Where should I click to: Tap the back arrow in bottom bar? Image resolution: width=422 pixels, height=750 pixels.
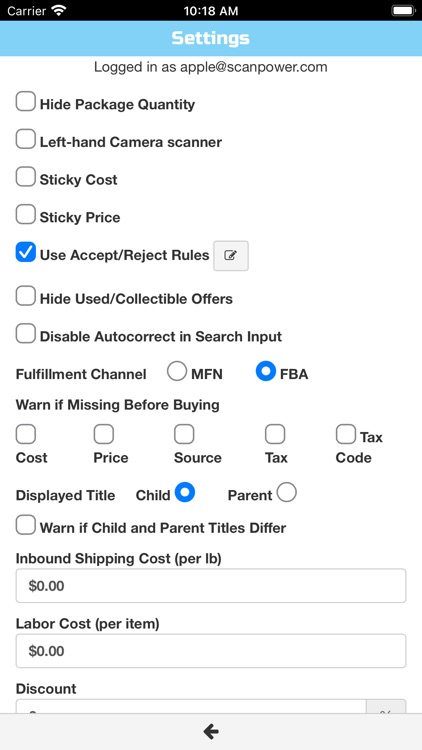(211, 731)
